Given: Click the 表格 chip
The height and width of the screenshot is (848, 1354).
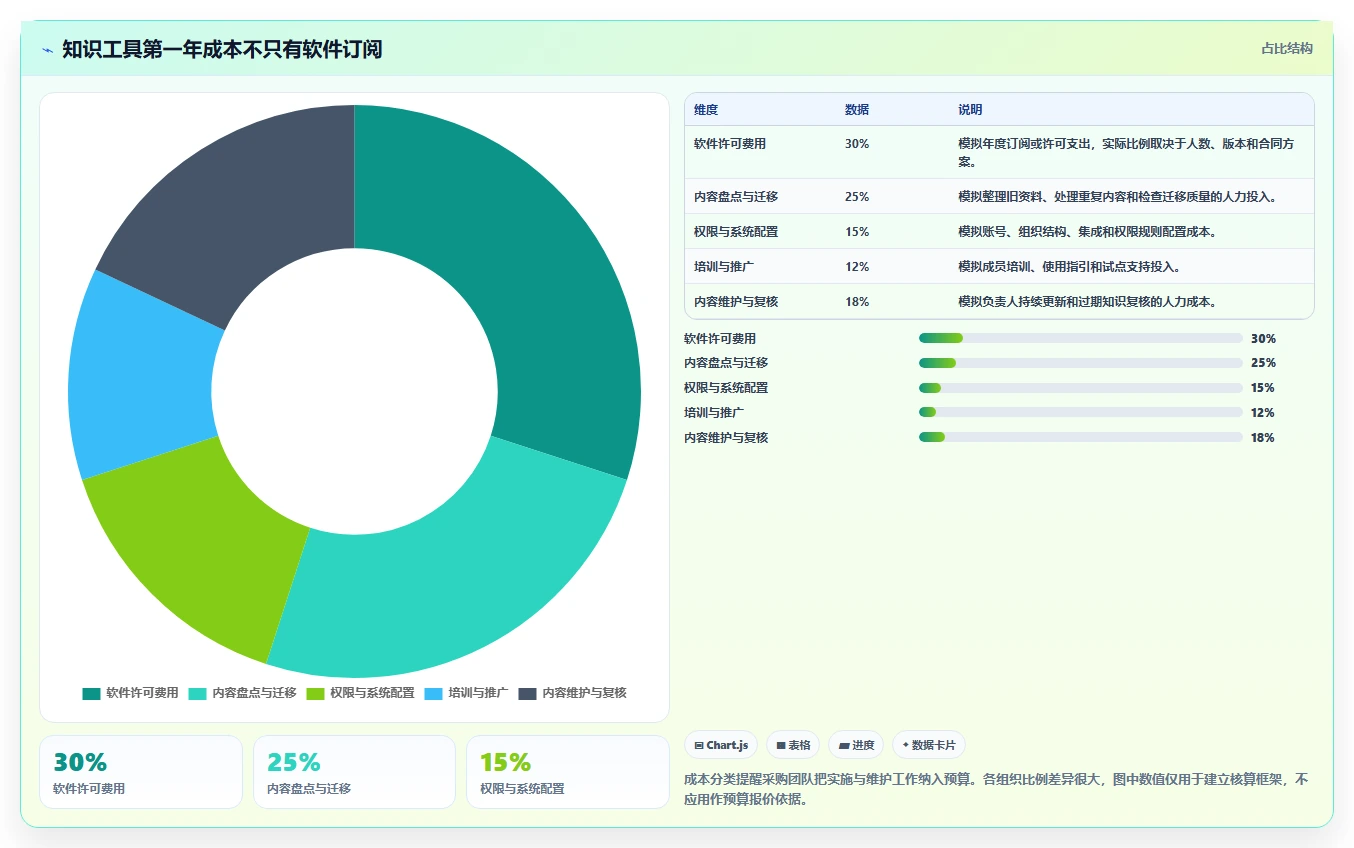Looking at the screenshot, I should point(793,745).
